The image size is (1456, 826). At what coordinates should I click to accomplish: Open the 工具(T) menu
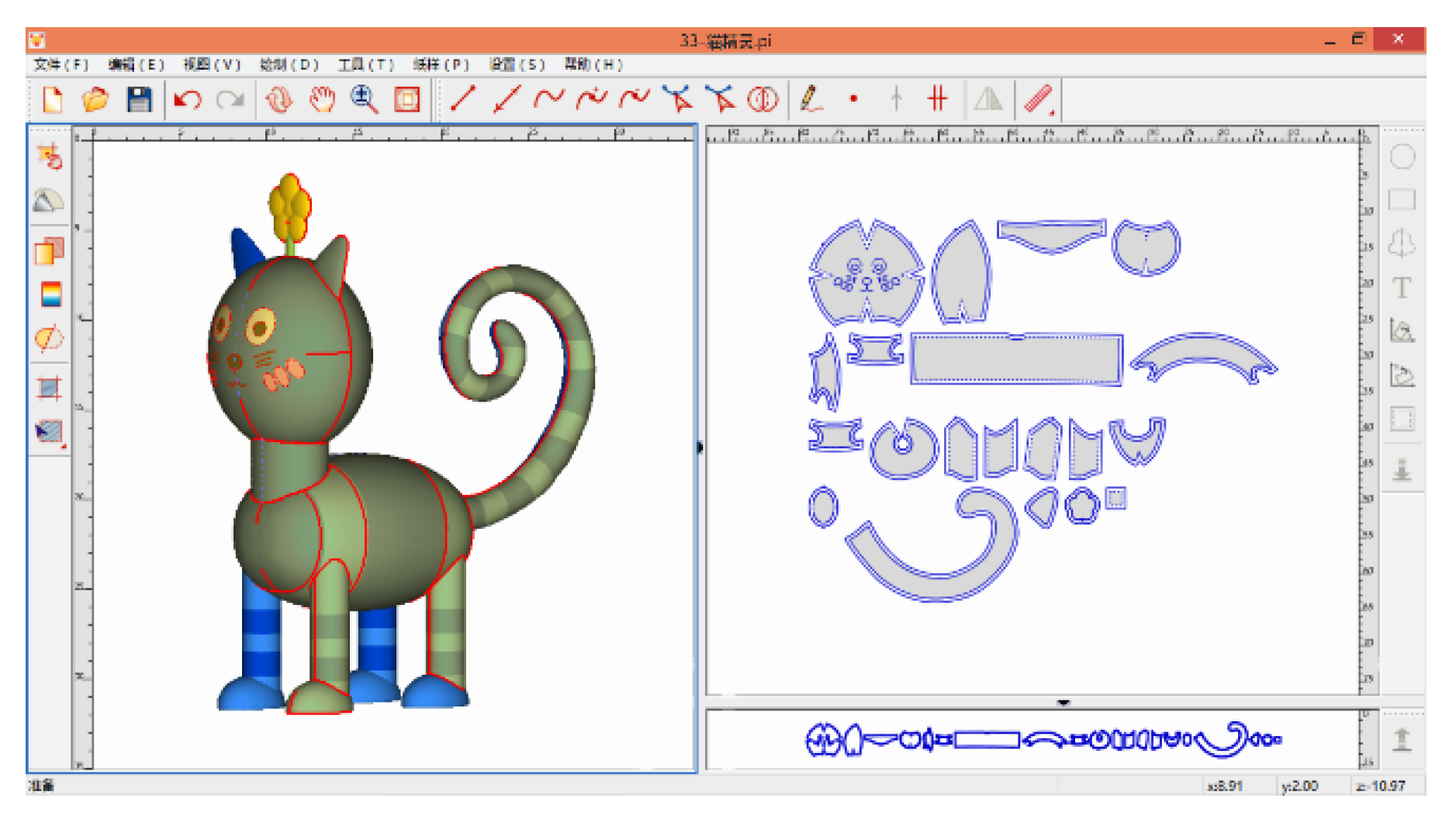click(x=366, y=64)
